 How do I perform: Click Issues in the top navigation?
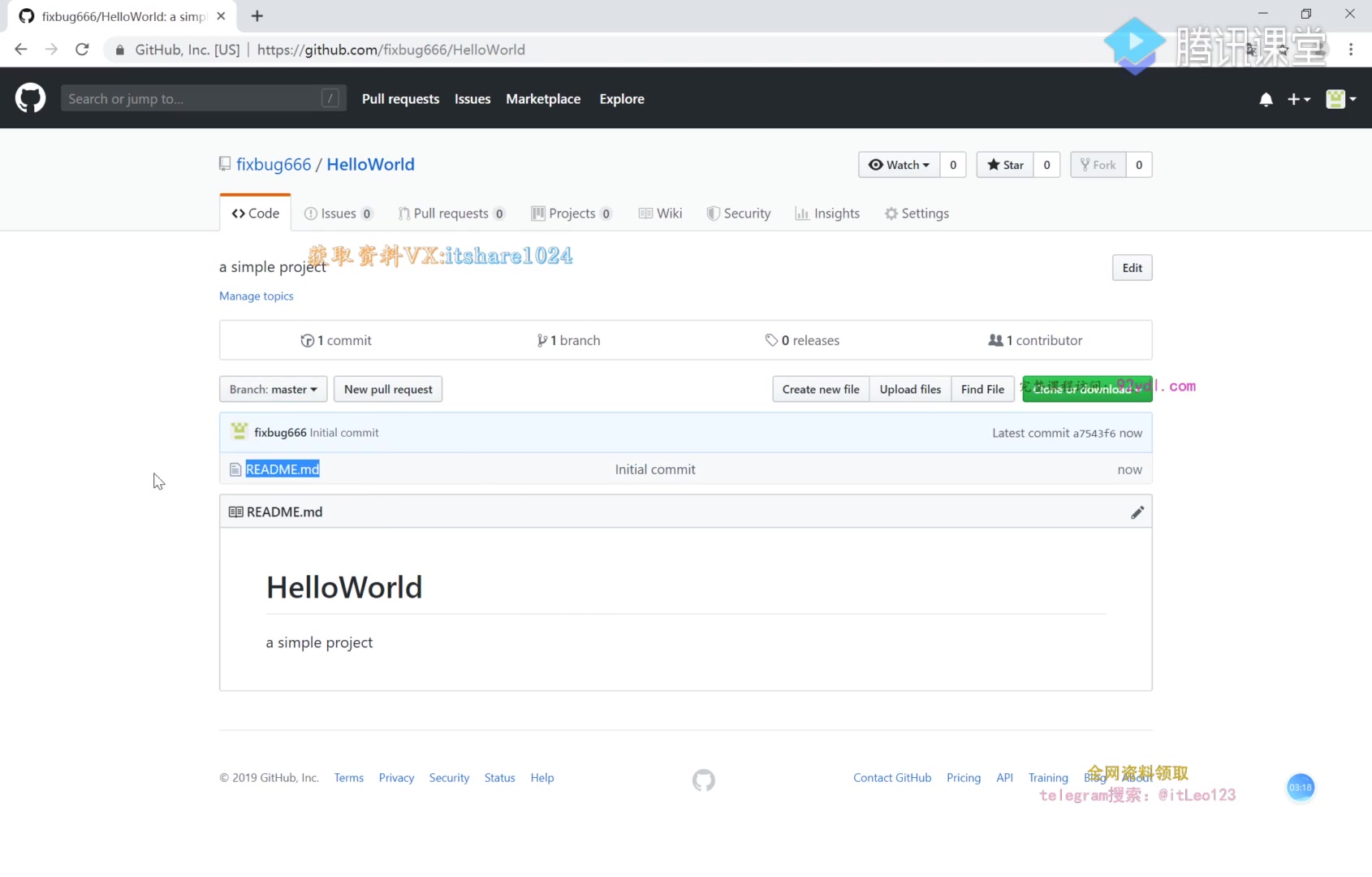coord(472,99)
